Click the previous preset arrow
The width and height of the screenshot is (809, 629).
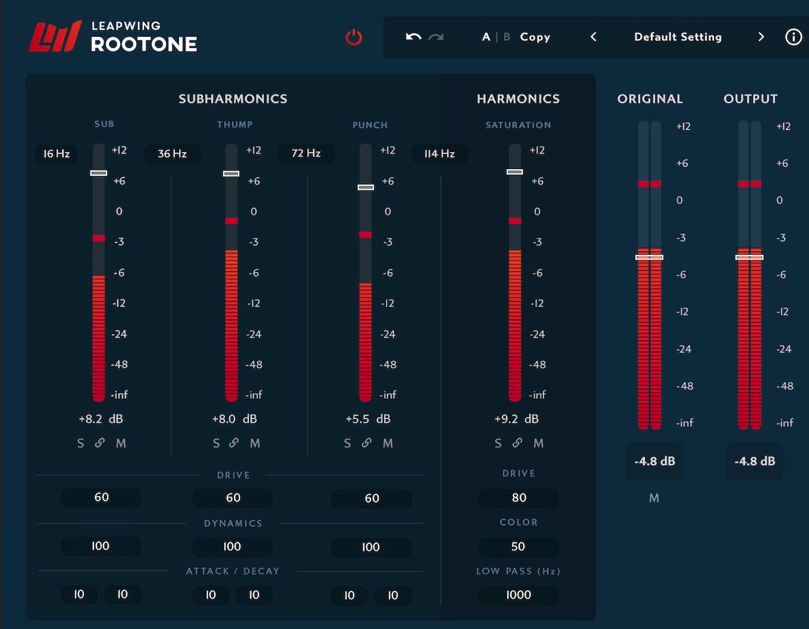point(592,37)
